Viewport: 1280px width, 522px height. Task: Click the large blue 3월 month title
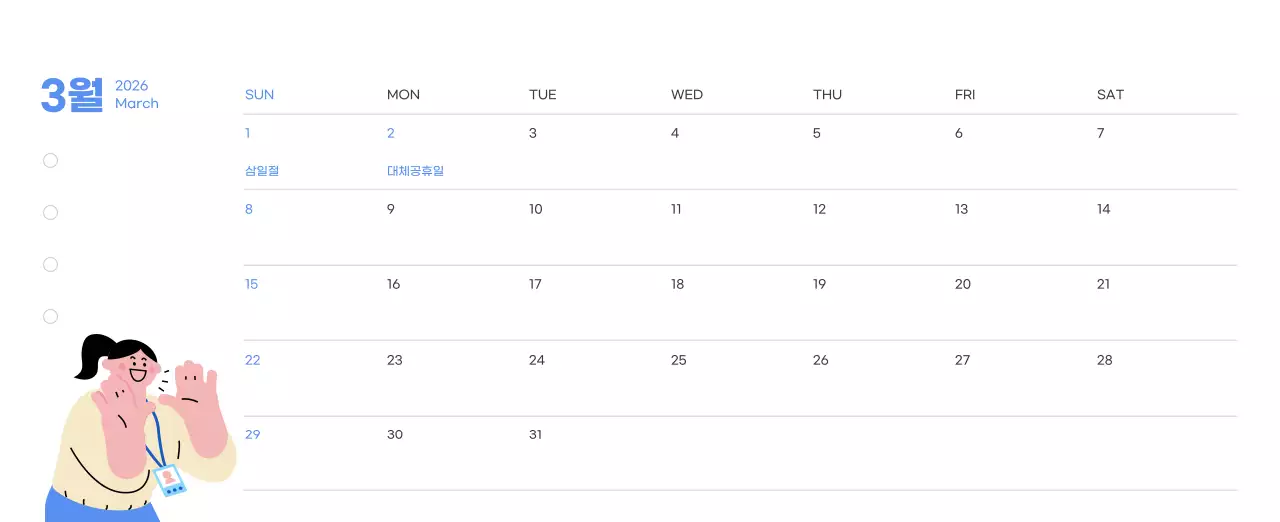(72, 95)
